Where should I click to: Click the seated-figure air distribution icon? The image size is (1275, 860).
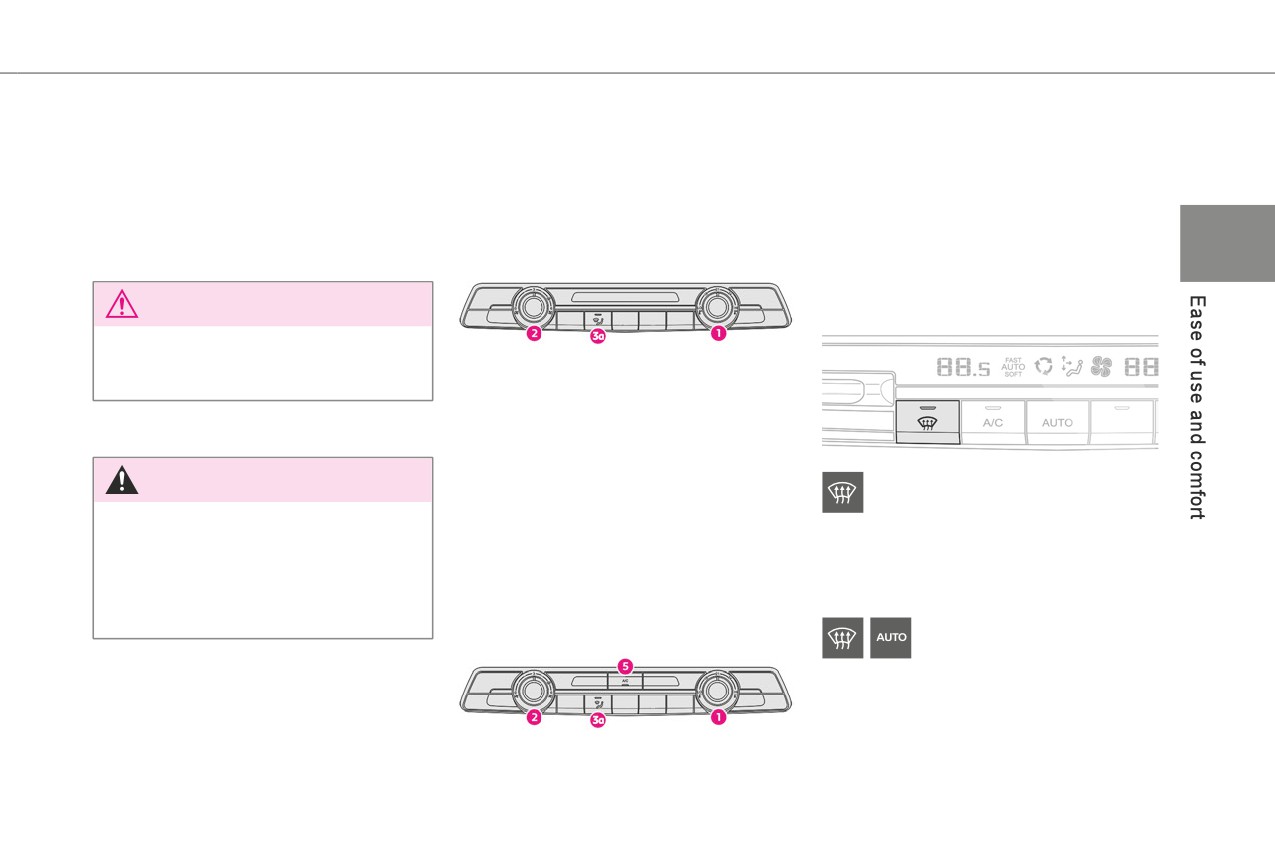click(x=1072, y=367)
